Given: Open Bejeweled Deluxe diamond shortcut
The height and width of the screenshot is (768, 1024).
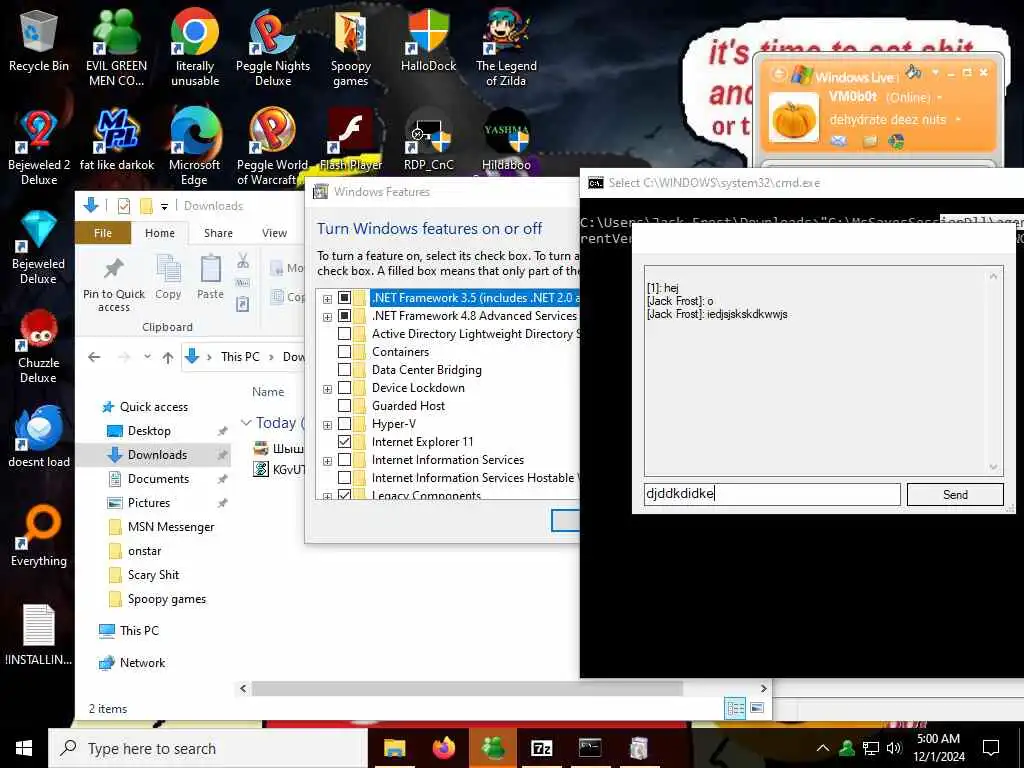Looking at the screenshot, I should [x=39, y=247].
